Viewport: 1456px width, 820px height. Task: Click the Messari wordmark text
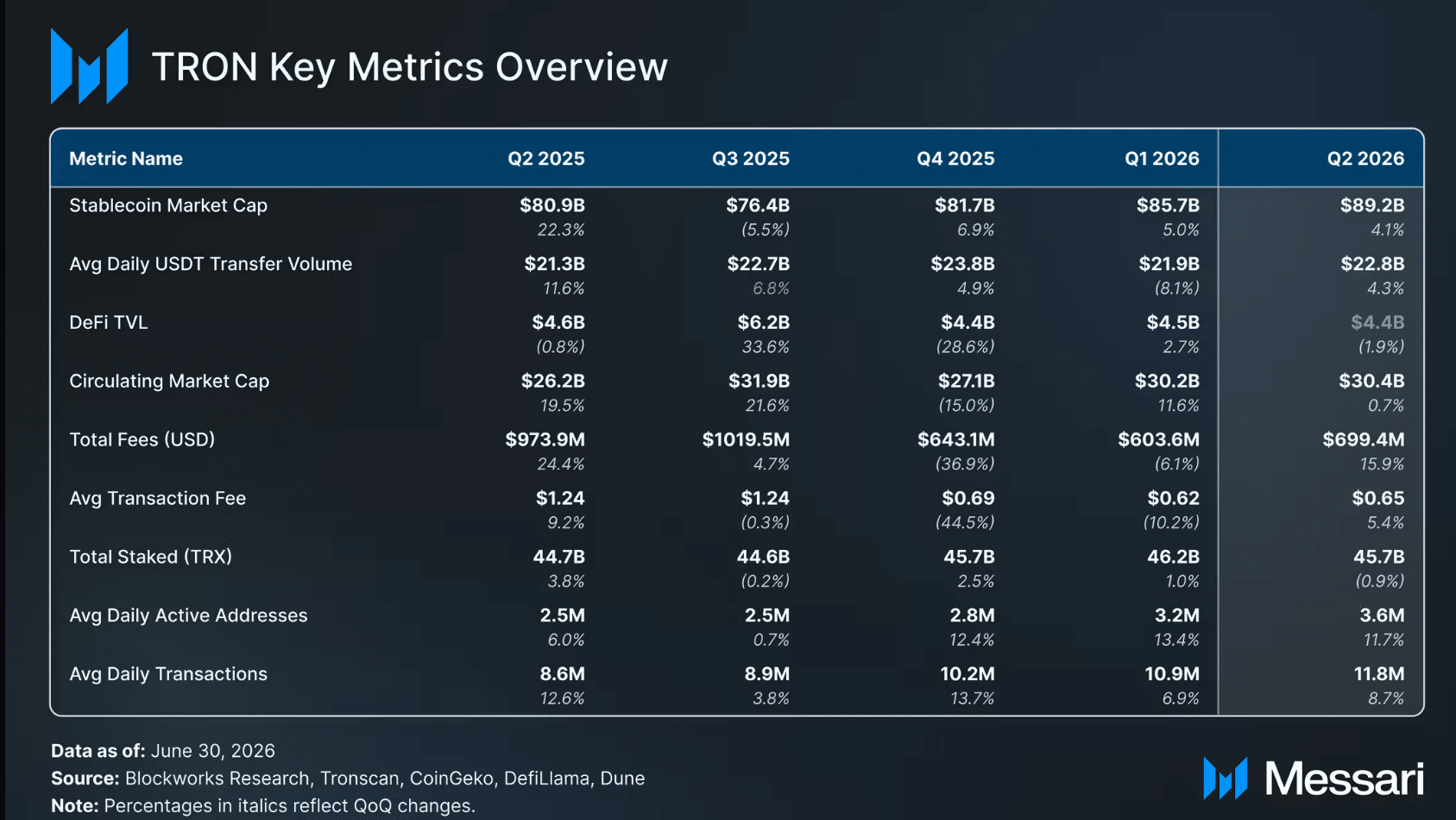1344,779
